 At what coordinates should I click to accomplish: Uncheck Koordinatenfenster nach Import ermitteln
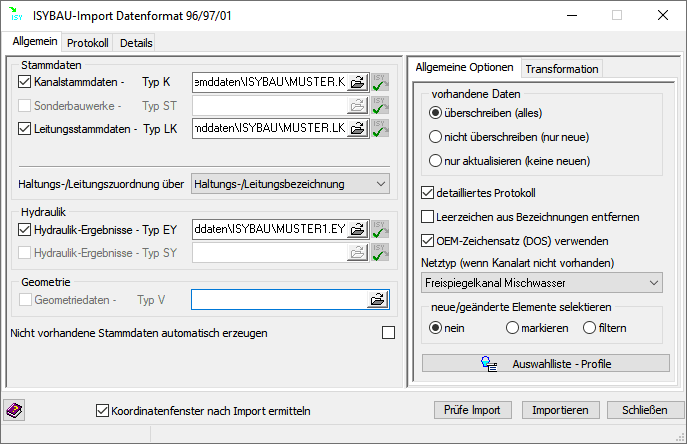pos(101,410)
